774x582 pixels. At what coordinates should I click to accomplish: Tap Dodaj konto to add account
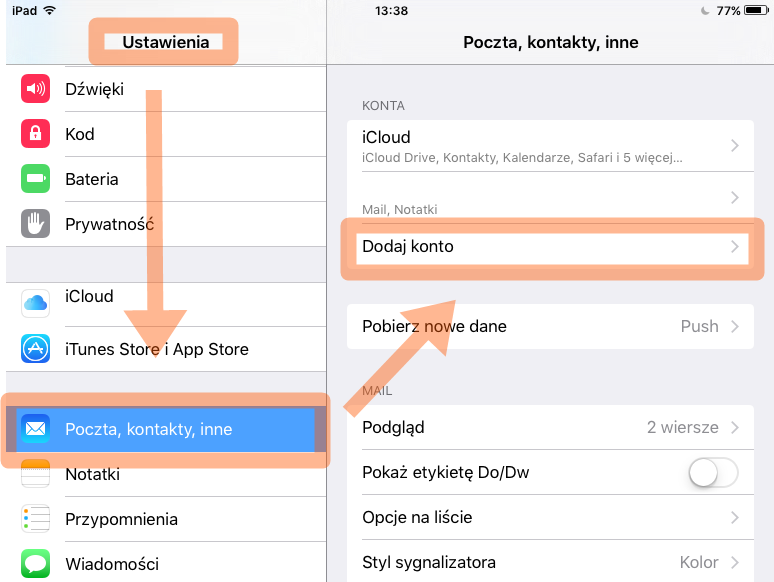[x=549, y=246]
